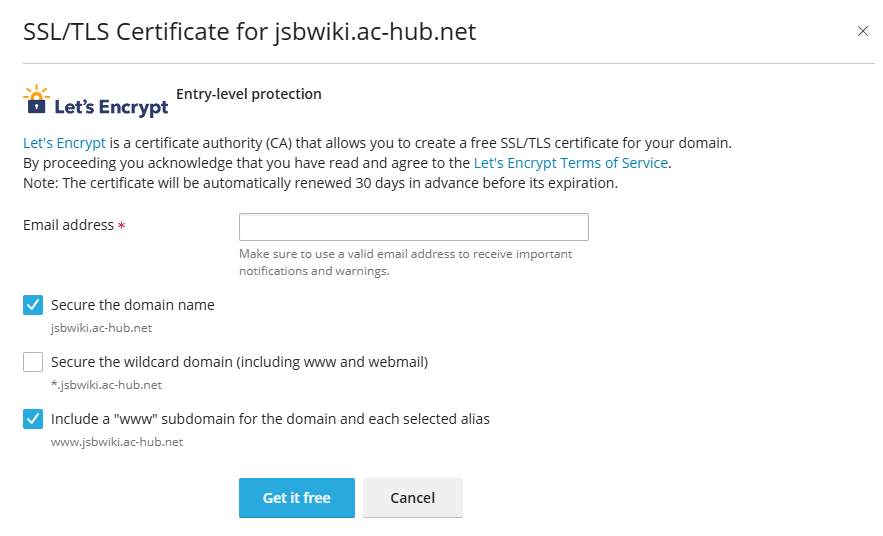
Task: Click the valid email address hint text
Action: [x=405, y=262]
